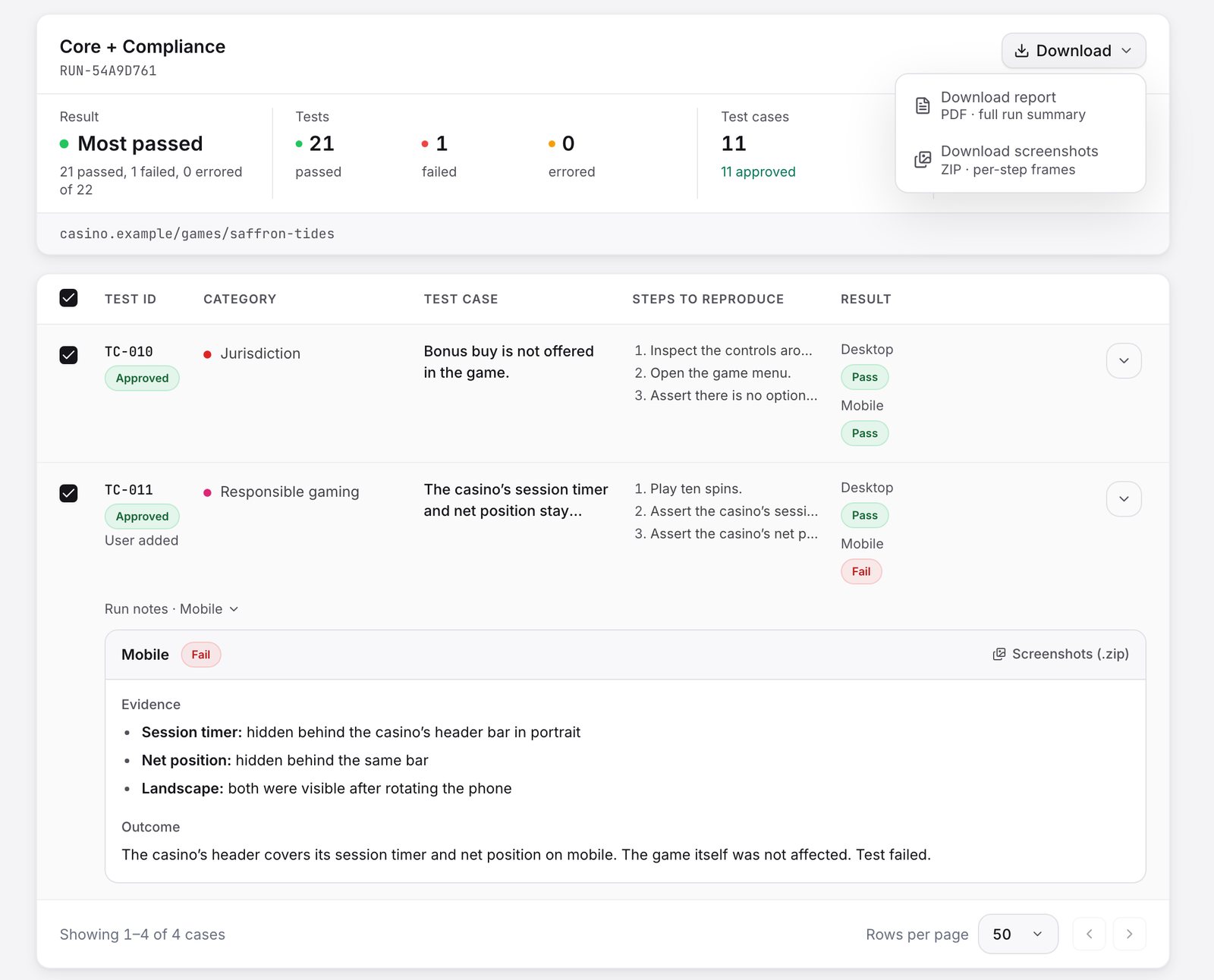Viewport: 1214px width, 980px height.
Task: Click the 'Showing 1–4 of 4 cases' text
Action: [143, 934]
